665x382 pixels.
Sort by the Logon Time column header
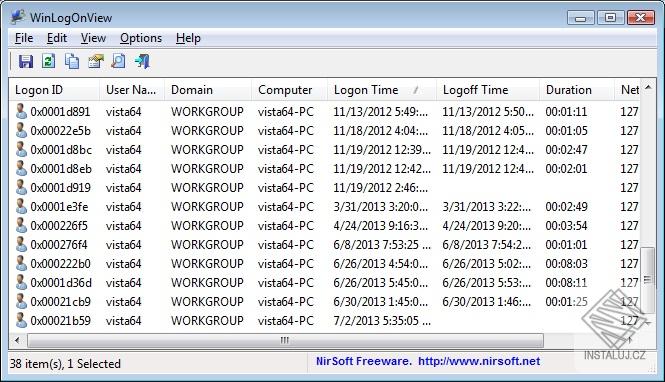pyautogui.click(x=381, y=90)
